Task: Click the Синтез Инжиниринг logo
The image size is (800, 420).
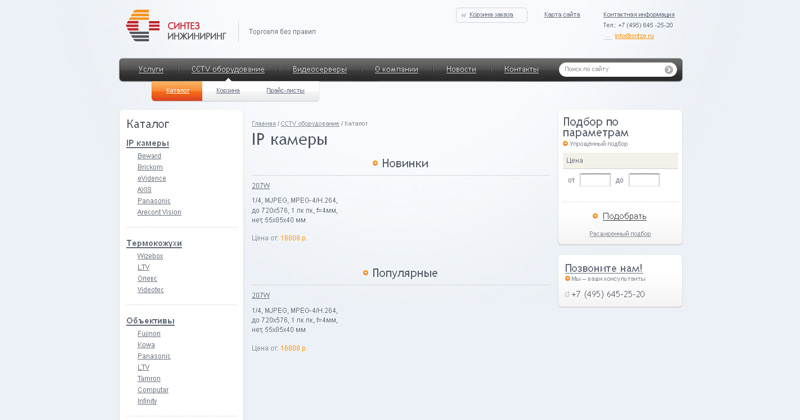Action: pyautogui.click(x=176, y=26)
